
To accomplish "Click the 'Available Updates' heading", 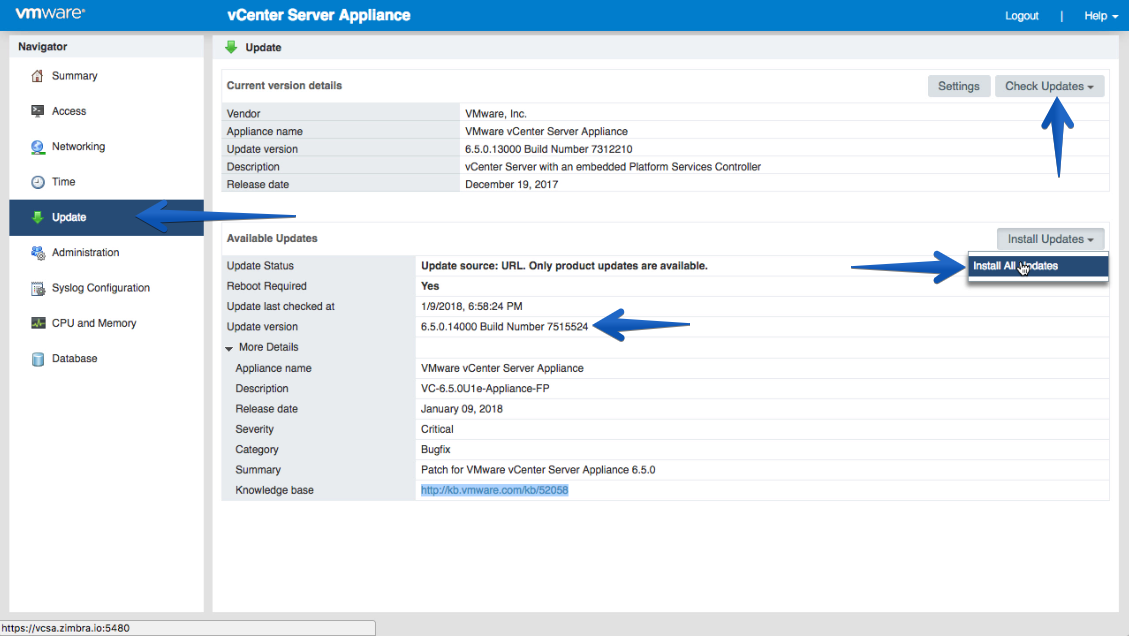I will click(x=272, y=238).
